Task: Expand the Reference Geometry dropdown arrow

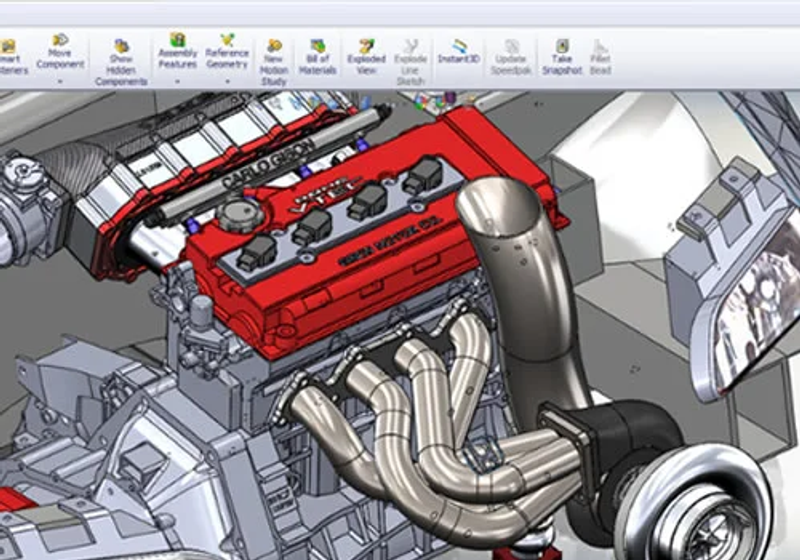Action: click(227, 81)
